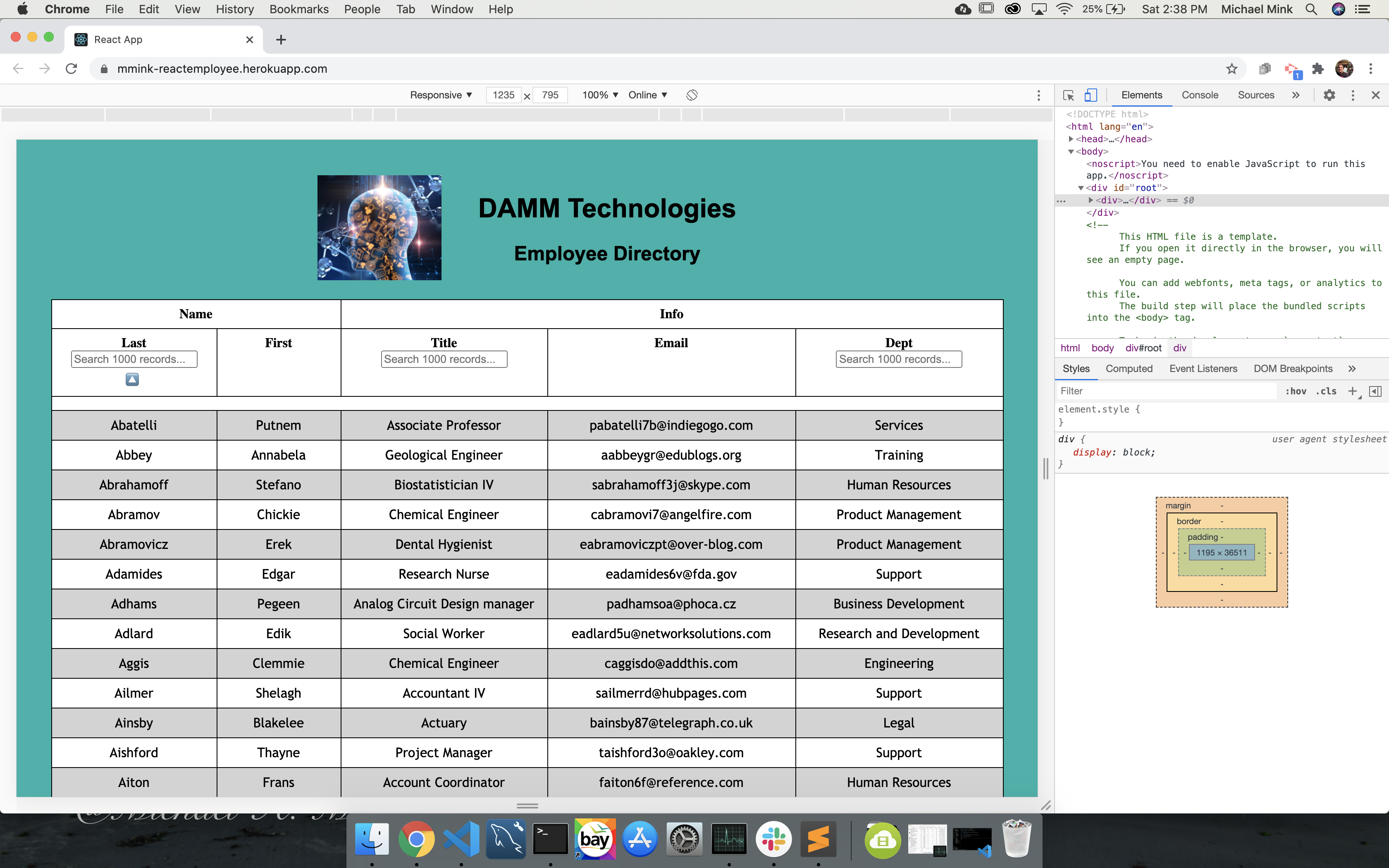1389x868 pixels.
Task: Toggle the .cls element classes panel
Action: [x=1326, y=391]
